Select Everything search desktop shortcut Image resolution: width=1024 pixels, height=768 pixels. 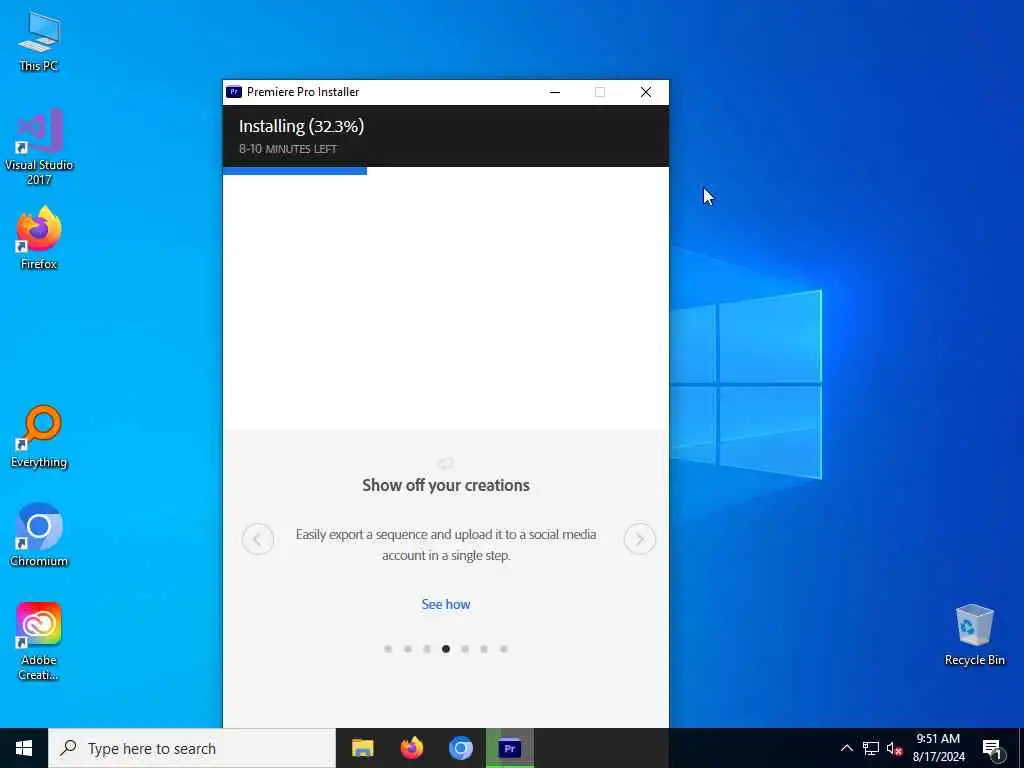[39, 437]
